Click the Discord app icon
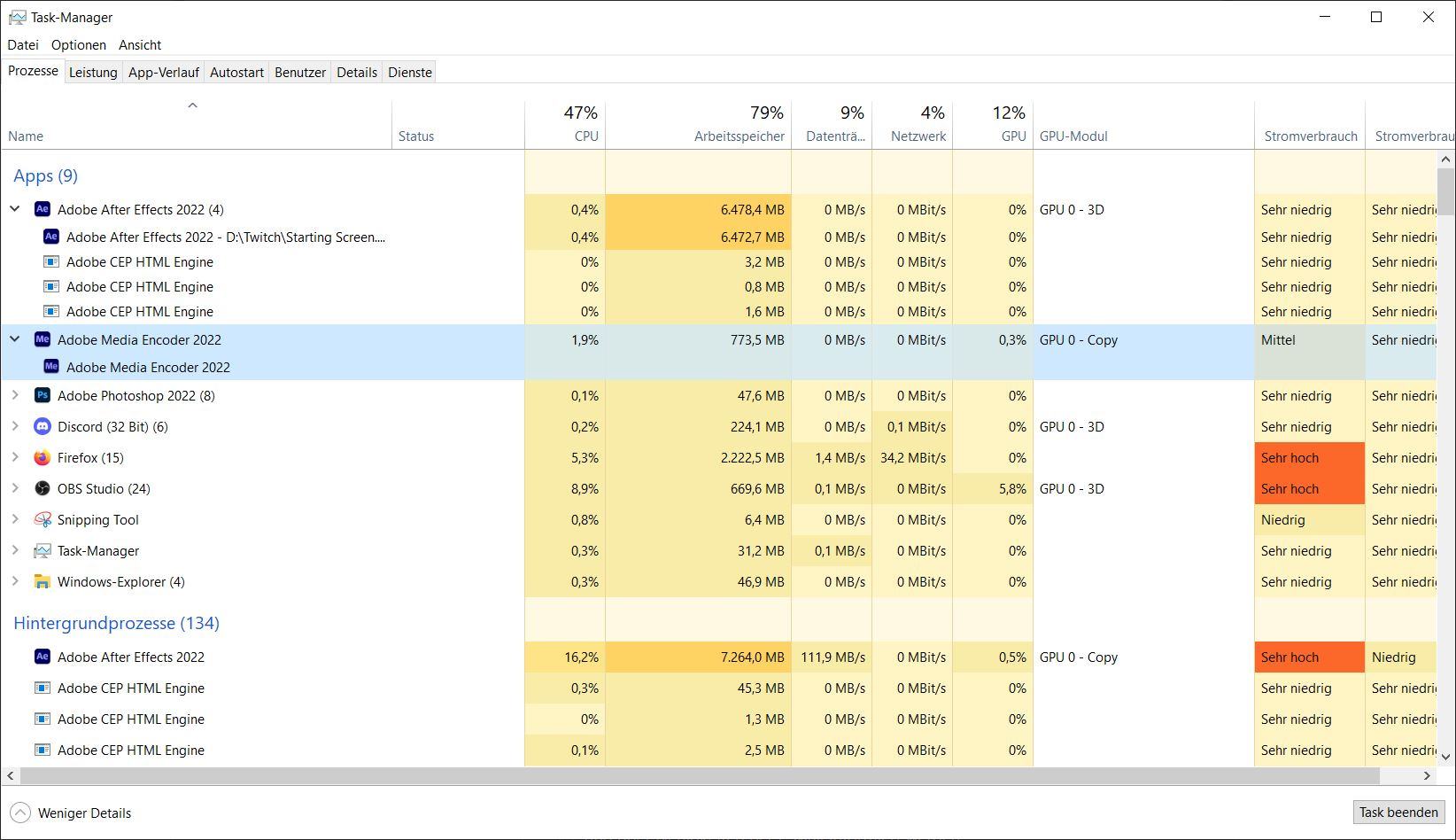Image resolution: width=1456 pixels, height=840 pixels. 42,426
